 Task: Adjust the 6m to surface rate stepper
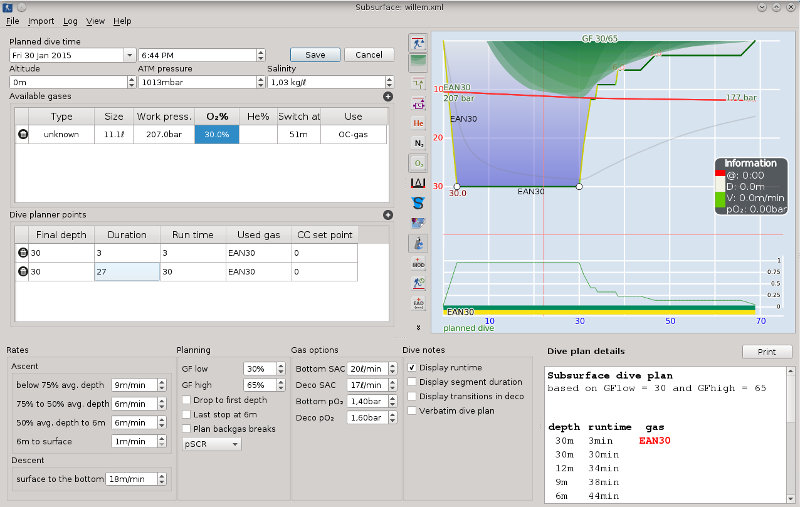click(162, 442)
